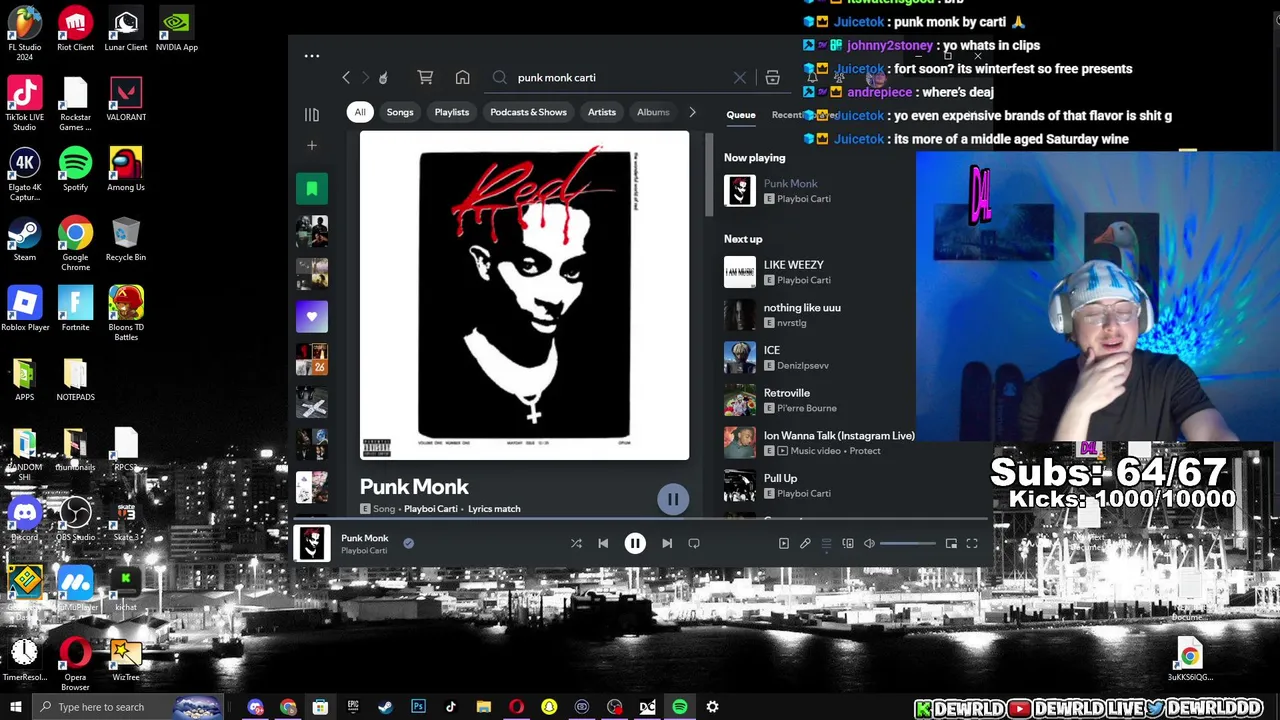Open Spotify three-dot menu
Viewport: 1280px width, 720px height.
pyautogui.click(x=312, y=56)
